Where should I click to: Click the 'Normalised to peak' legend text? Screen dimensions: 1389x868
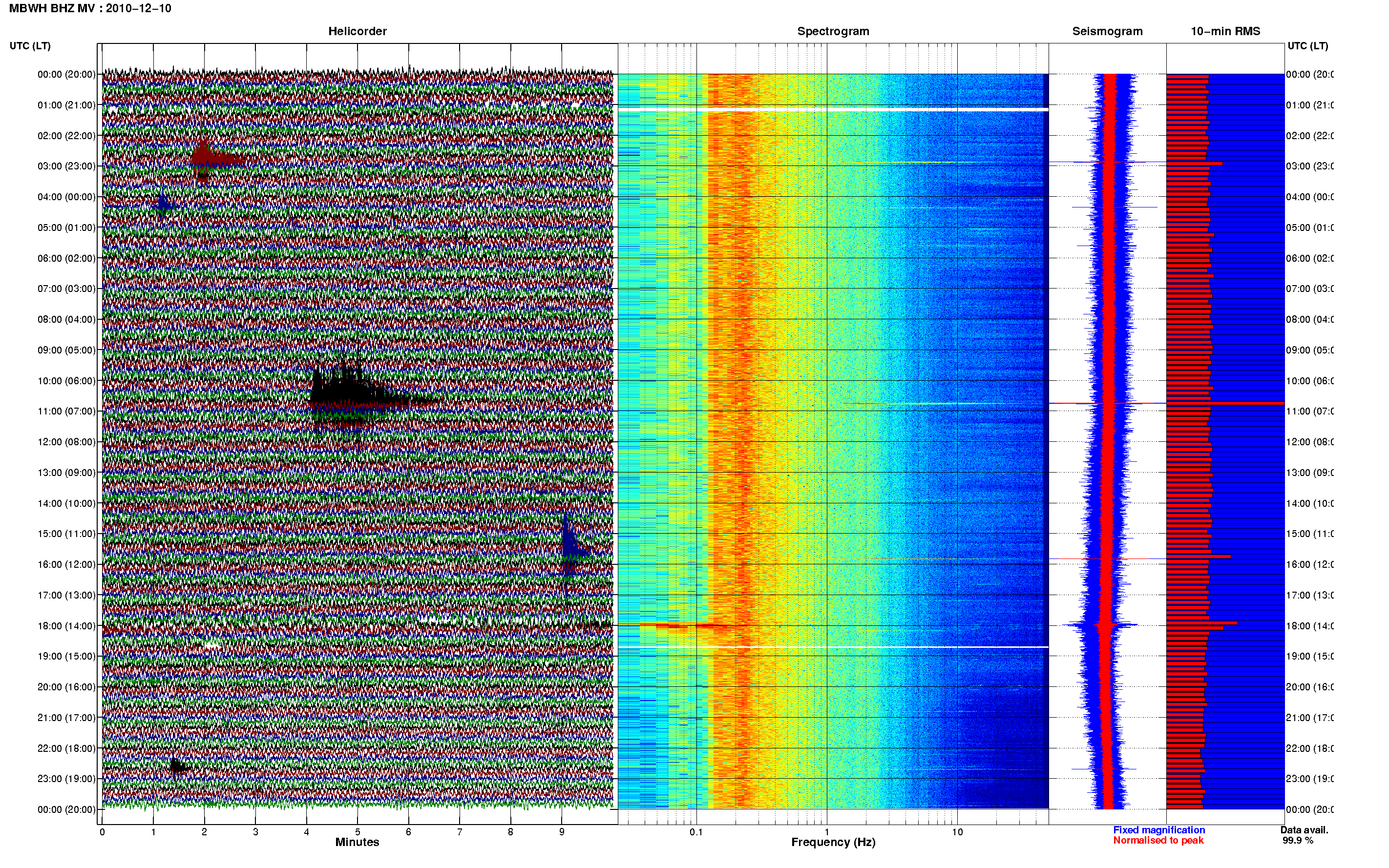point(1158,841)
